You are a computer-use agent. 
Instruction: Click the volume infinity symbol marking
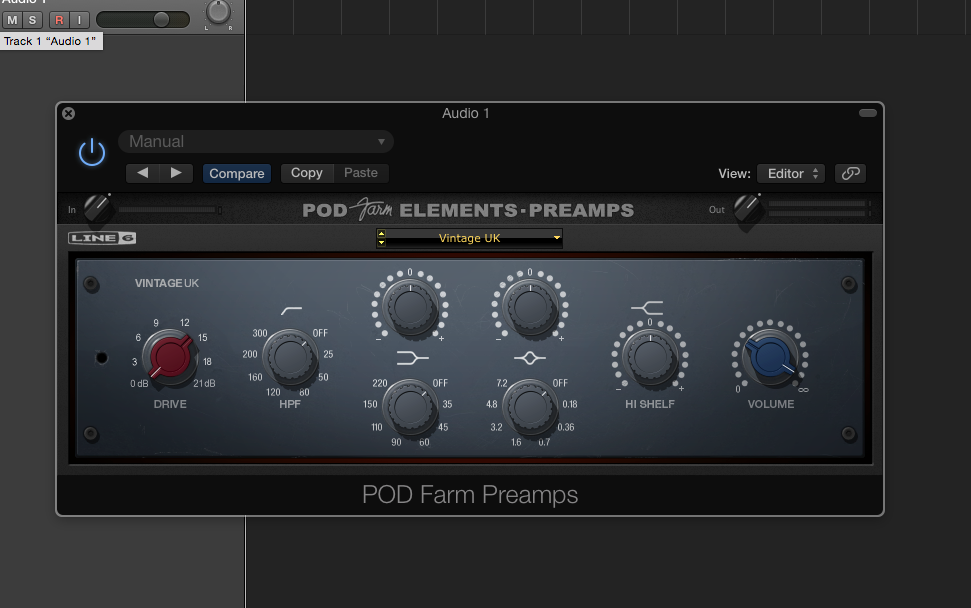[803, 389]
